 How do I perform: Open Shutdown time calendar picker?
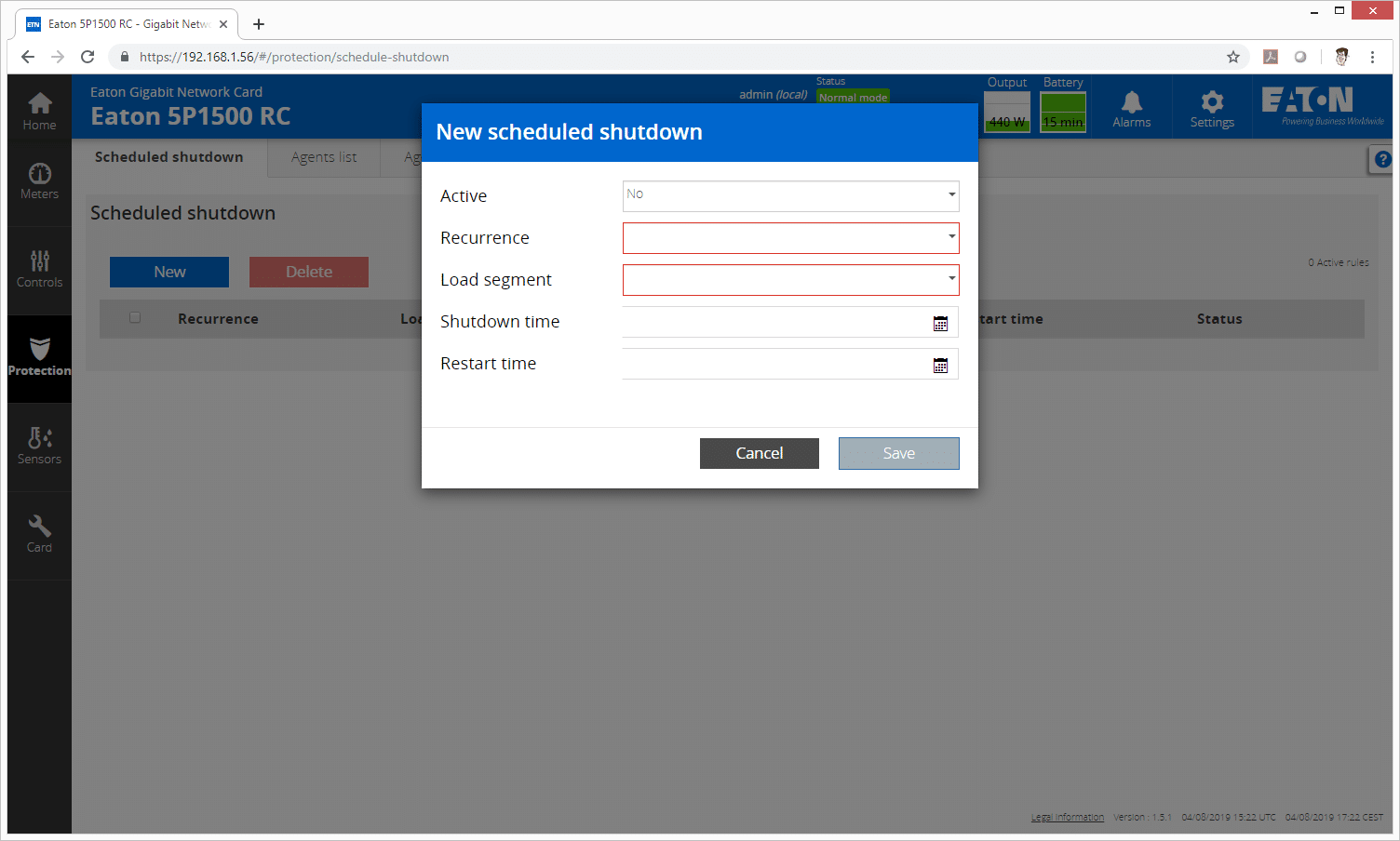[940, 323]
